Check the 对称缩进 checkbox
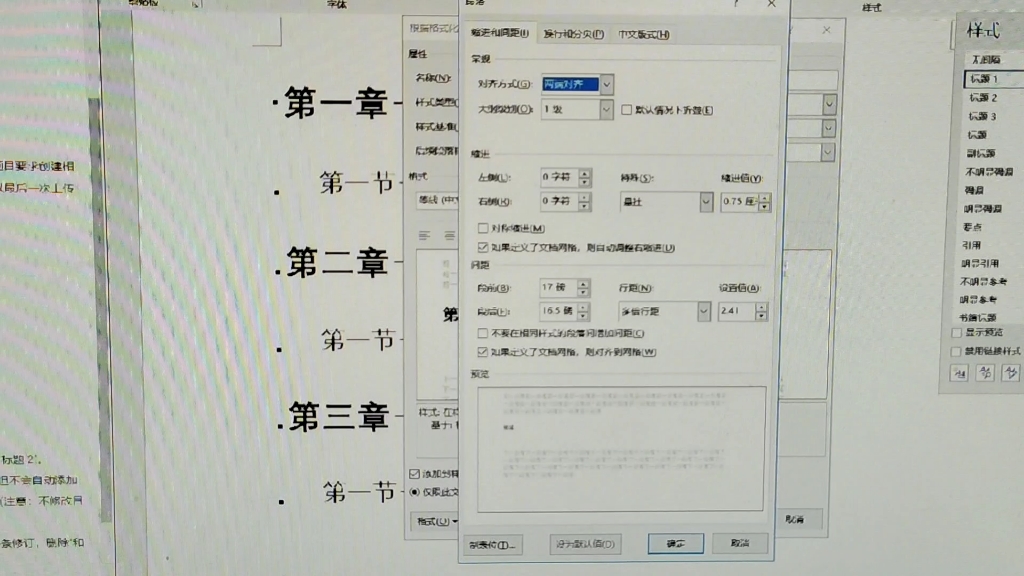Screen dimensions: 1024x576 coord(483,228)
